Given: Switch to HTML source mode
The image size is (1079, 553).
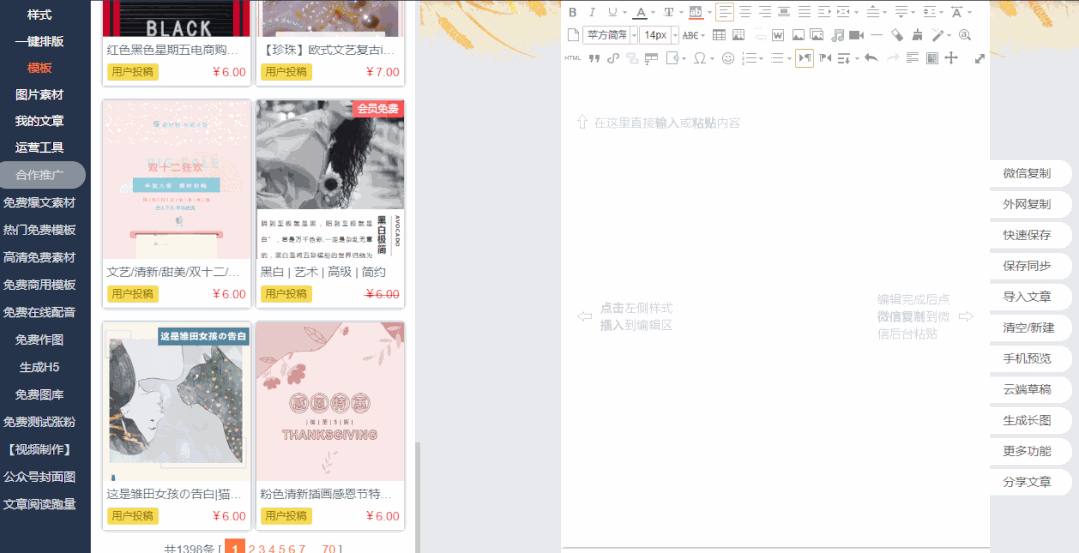Looking at the screenshot, I should tap(573, 58).
